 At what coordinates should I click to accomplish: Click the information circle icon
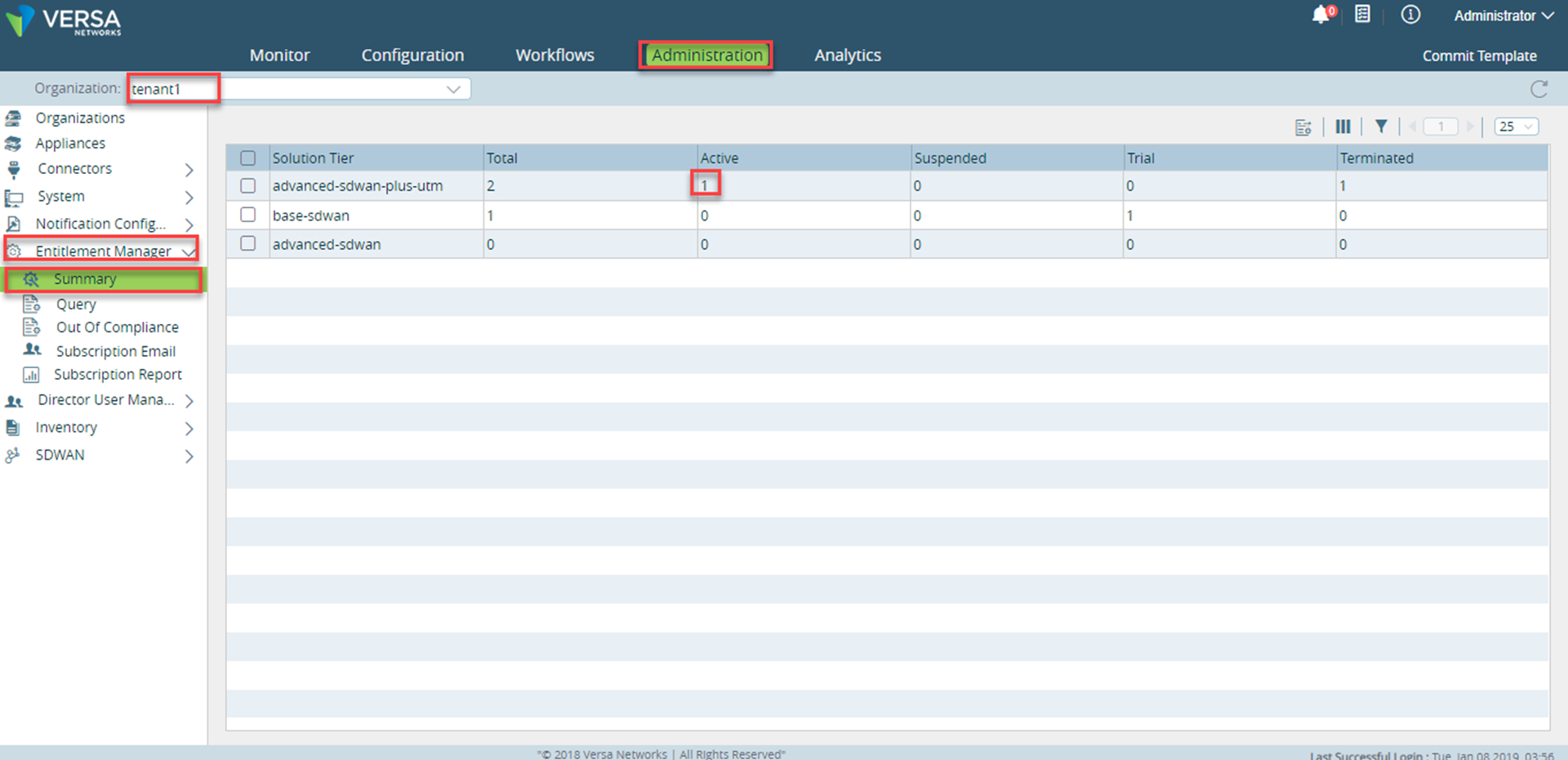point(1410,14)
